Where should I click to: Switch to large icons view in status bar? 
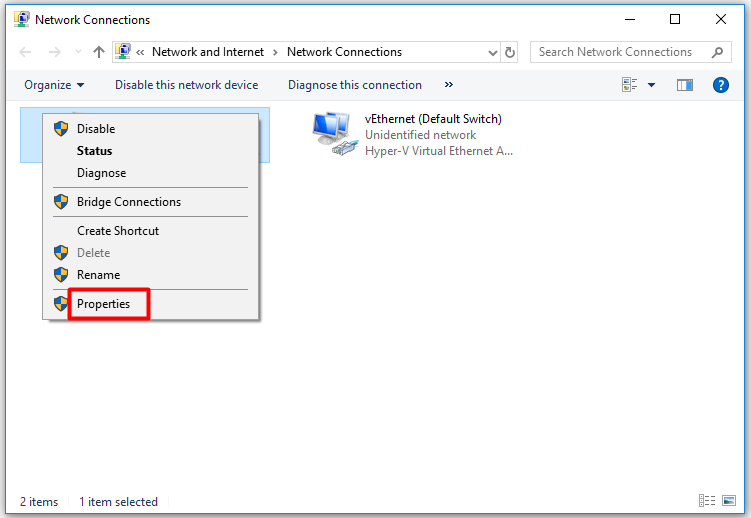729,501
